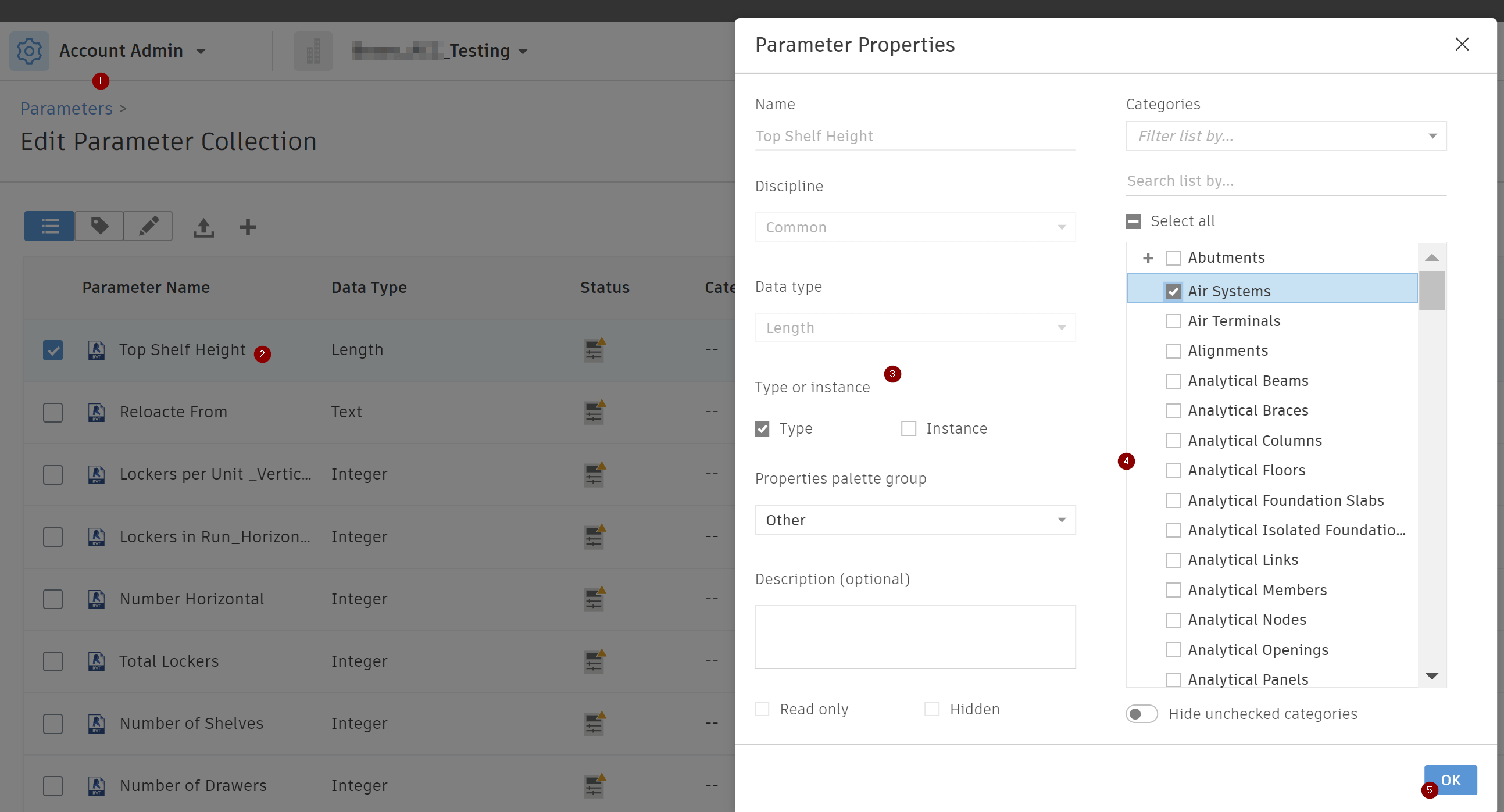Check the Instance checkbox
Screen dimensions: 1504x812
909,428
